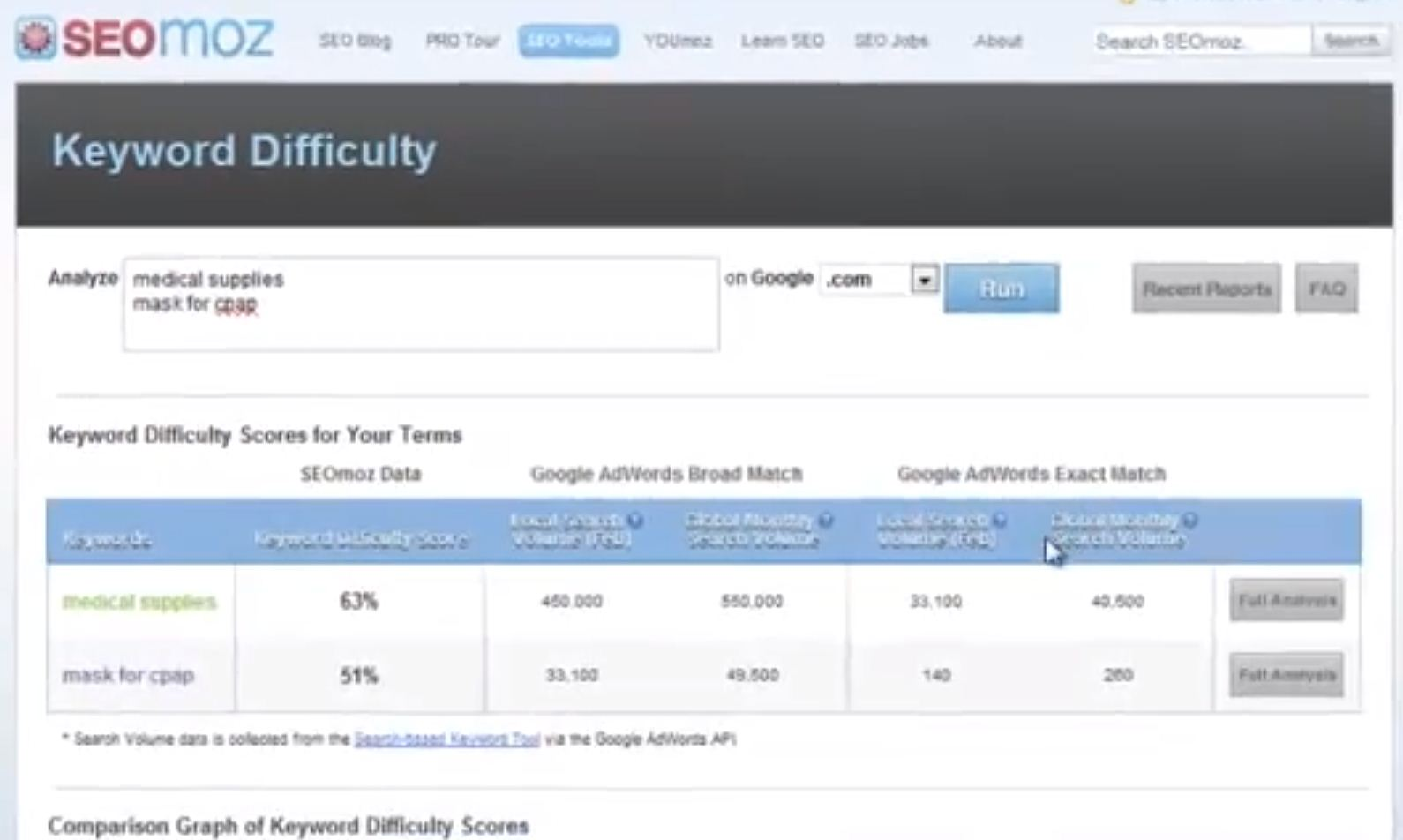
Task: Open SEO Jobs navigation item
Action: 891,41
